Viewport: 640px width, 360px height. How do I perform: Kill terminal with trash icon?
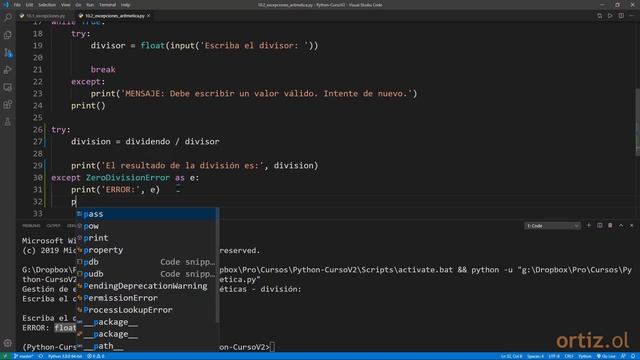click(x=610, y=225)
